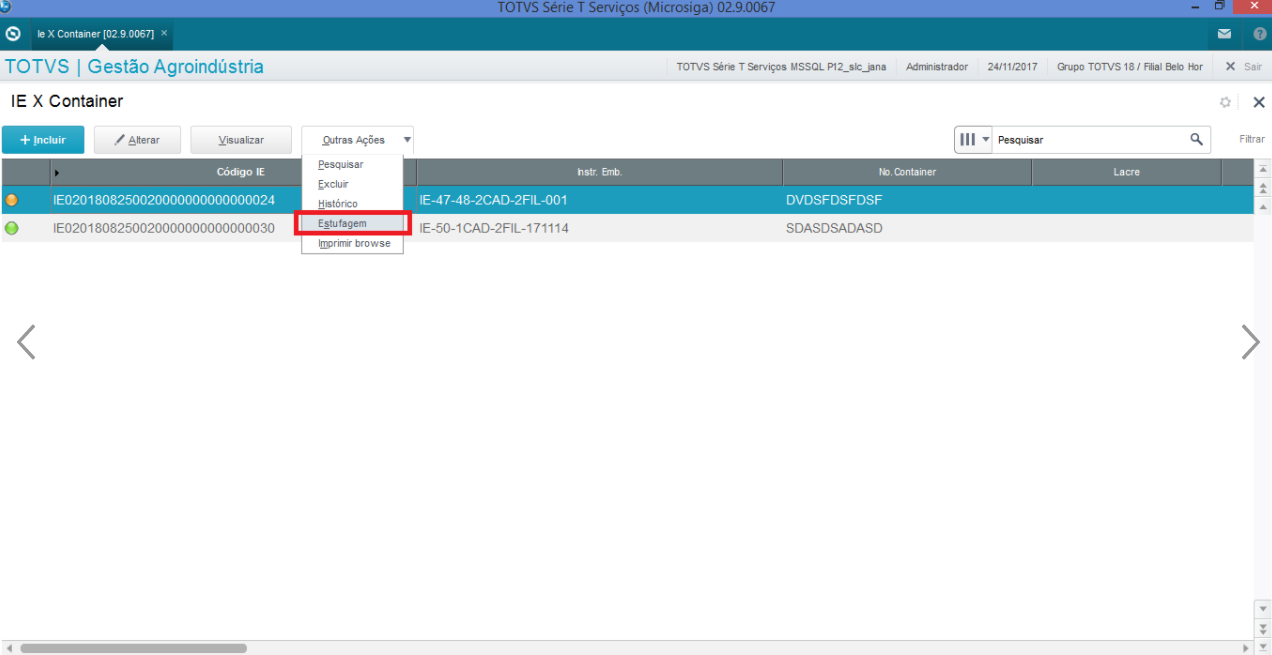
Task: Click the Incluir button
Action: [43, 140]
